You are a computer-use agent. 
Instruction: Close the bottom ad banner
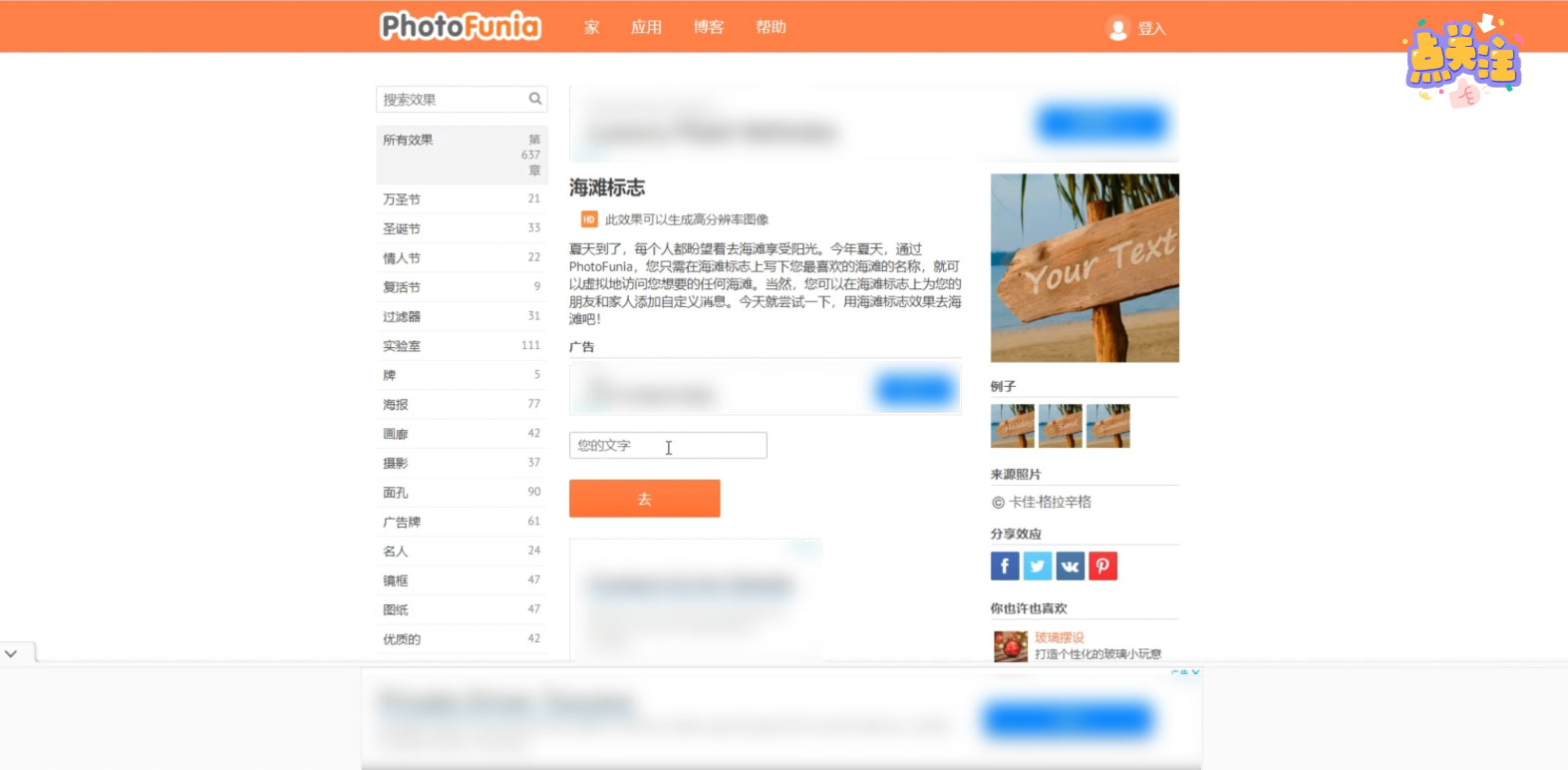coord(1195,672)
